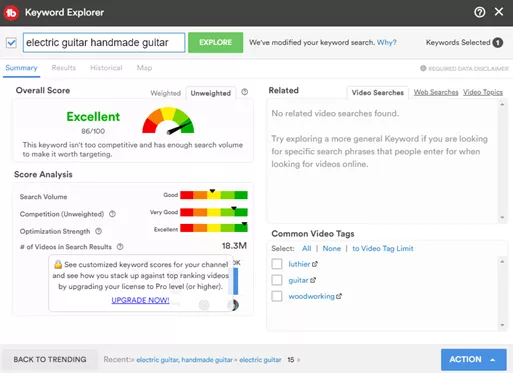Switch to the Summary tab
This screenshot has height=373, width=513.
coord(21,68)
